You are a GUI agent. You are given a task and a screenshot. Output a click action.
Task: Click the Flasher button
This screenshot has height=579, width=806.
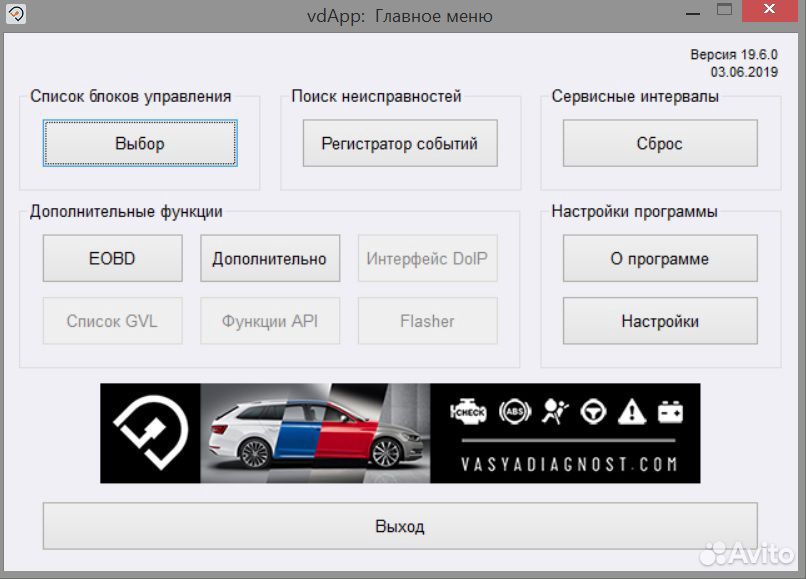(427, 321)
